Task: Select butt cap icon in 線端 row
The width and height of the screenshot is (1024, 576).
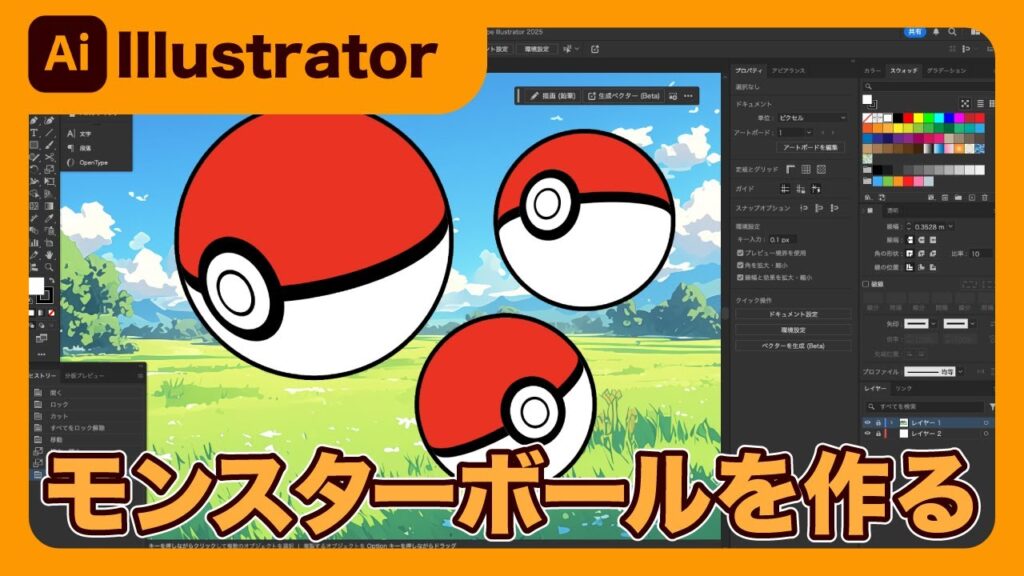Action: point(910,240)
